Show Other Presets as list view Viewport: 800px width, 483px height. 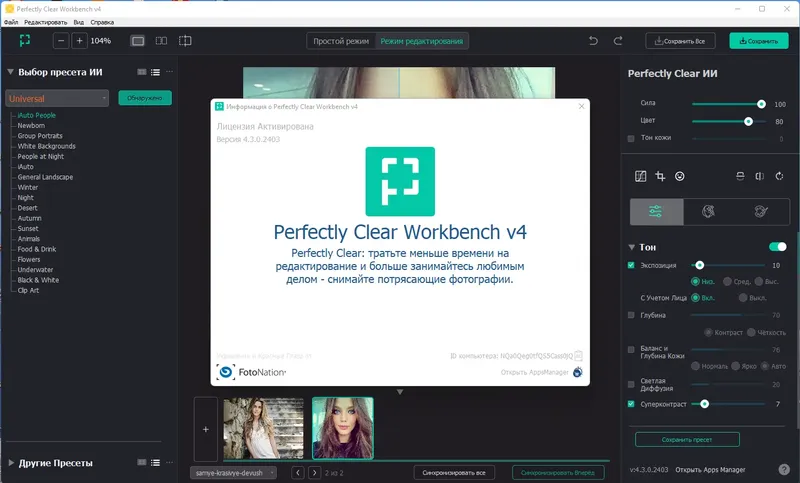click(155, 463)
